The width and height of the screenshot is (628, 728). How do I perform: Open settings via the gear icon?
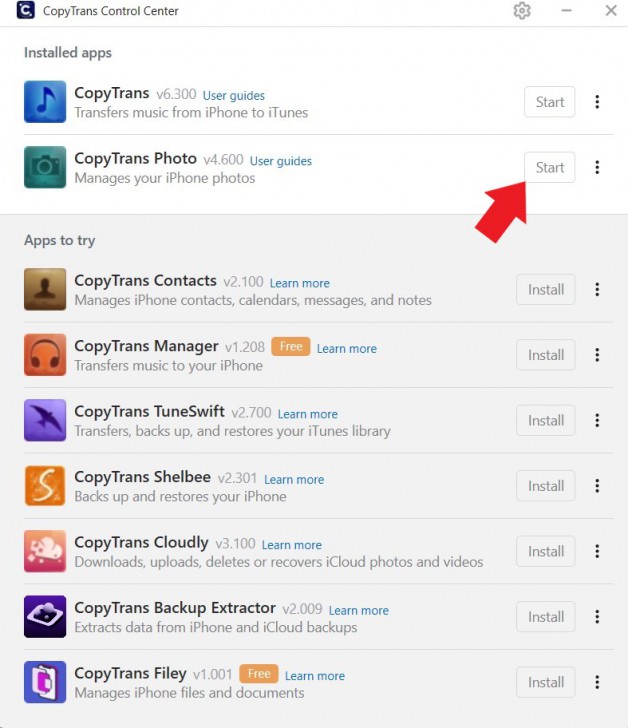tap(522, 11)
